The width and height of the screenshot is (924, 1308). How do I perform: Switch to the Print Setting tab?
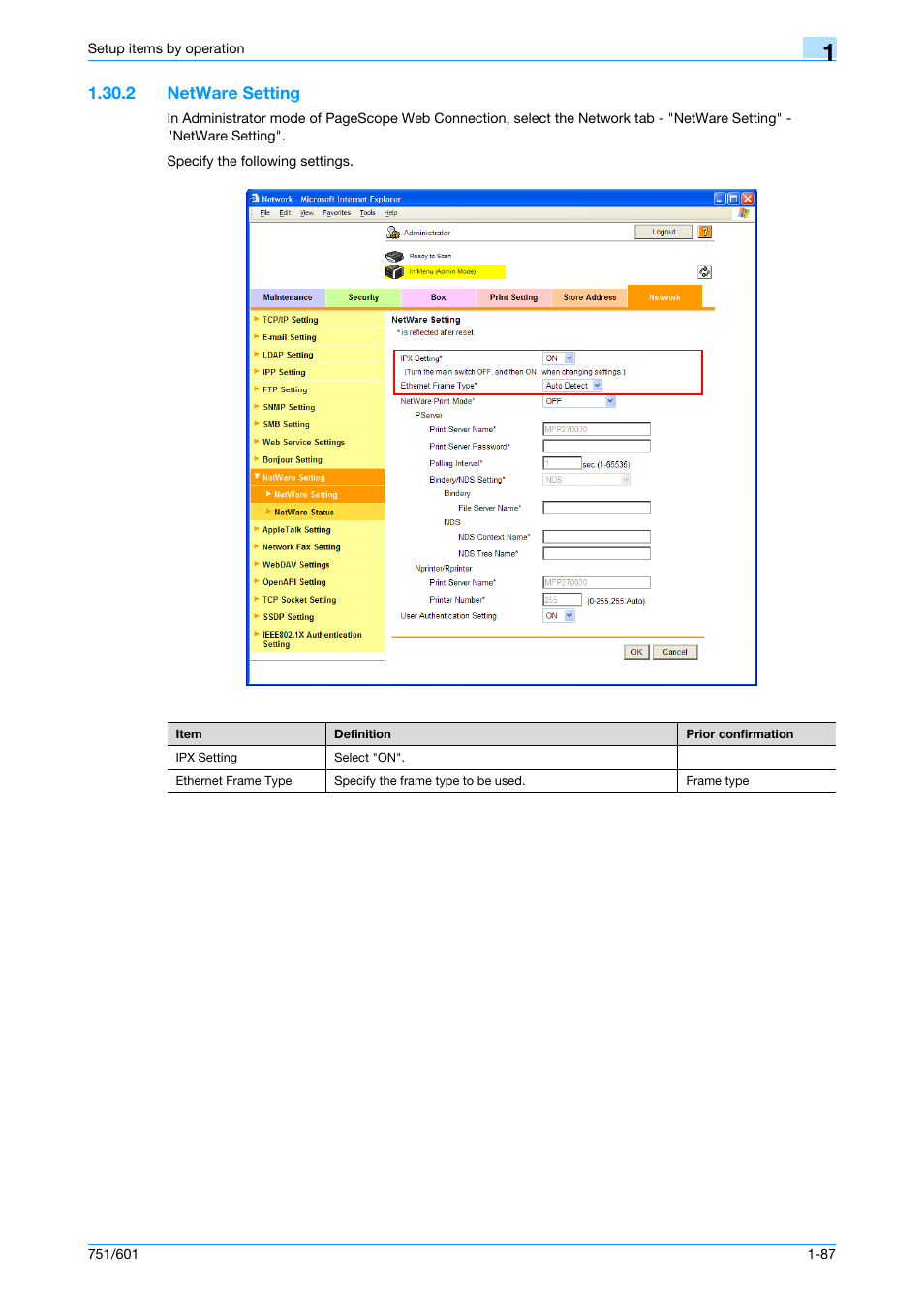pos(513,297)
